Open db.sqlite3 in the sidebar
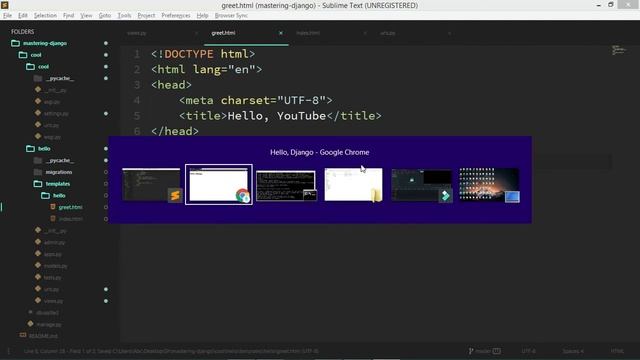The width and height of the screenshot is (640, 360). pyautogui.click(x=48, y=313)
